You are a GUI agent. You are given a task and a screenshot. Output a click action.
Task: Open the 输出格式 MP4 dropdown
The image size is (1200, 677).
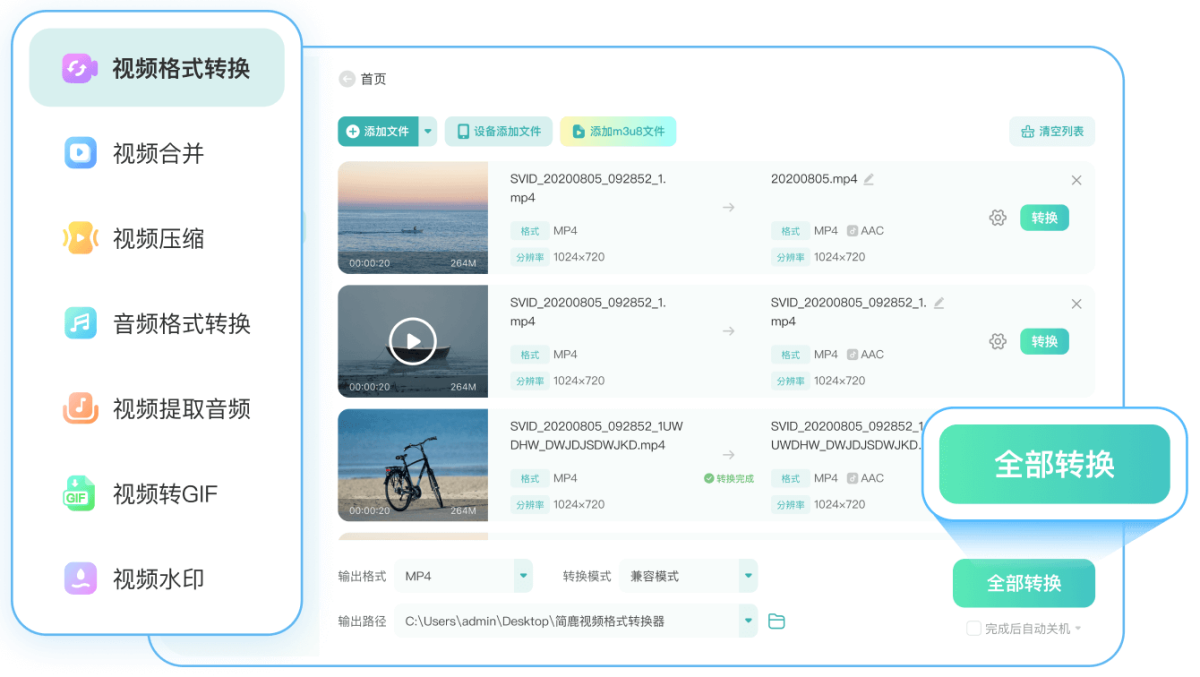522,576
